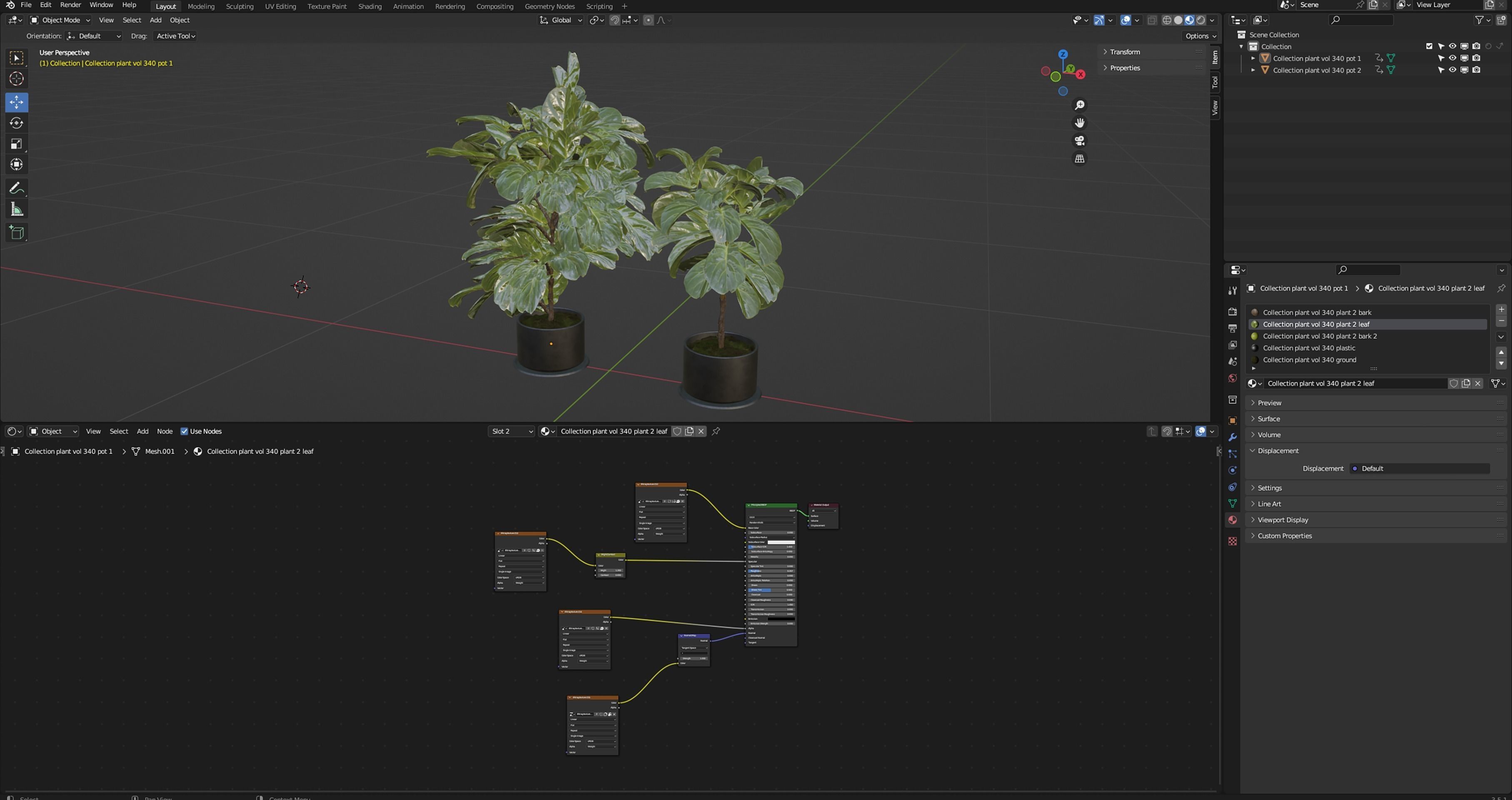Select the 3D Cursor tool
This screenshot has width=1512, height=800.
pos(16,79)
